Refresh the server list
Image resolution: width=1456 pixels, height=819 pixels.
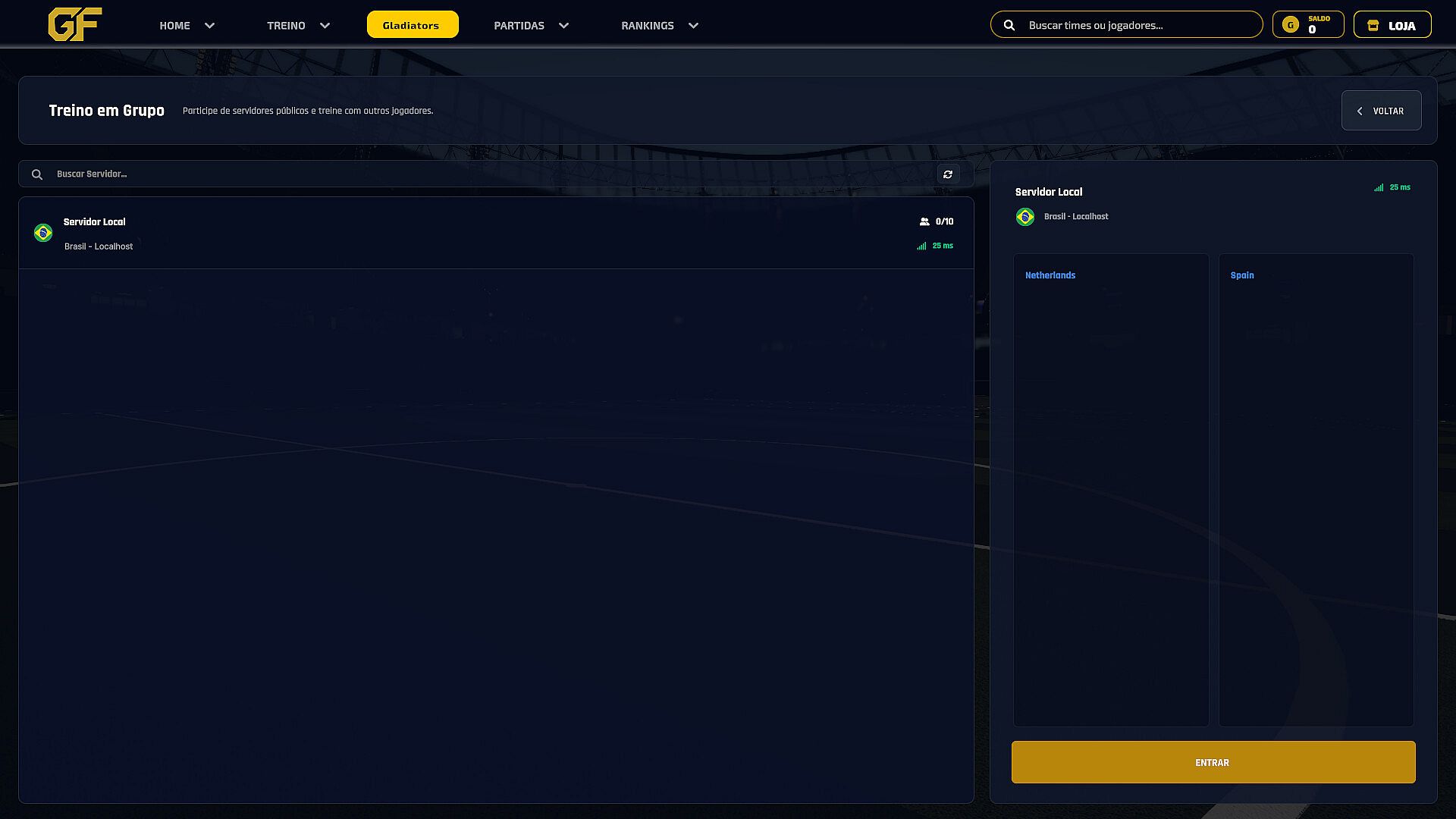948,174
